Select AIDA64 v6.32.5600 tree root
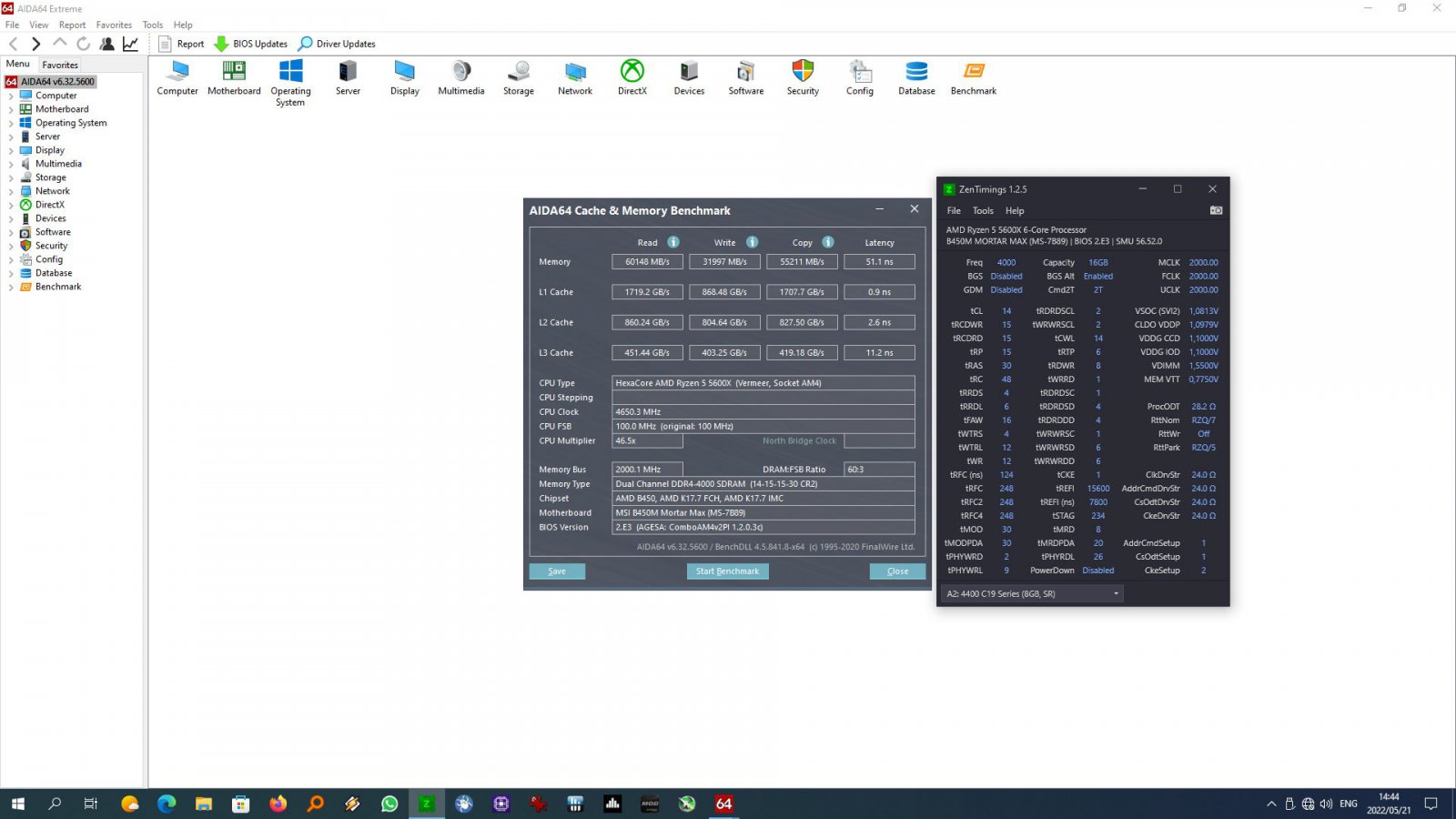 (57, 82)
